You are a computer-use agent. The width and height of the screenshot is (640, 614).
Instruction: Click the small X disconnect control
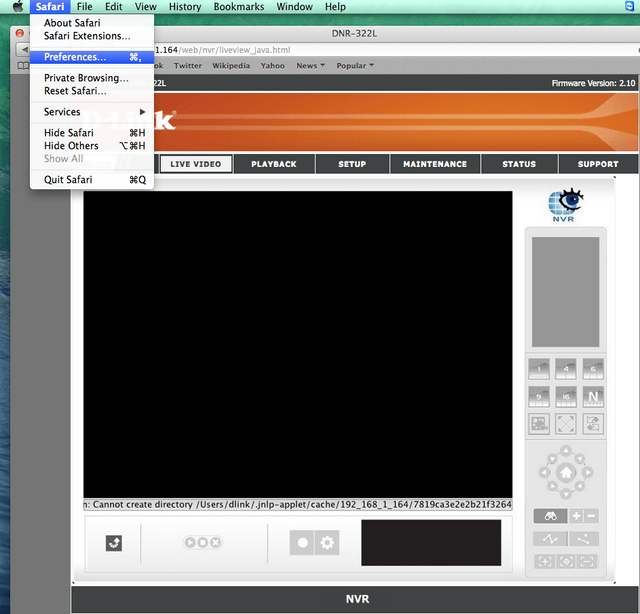tap(216, 543)
